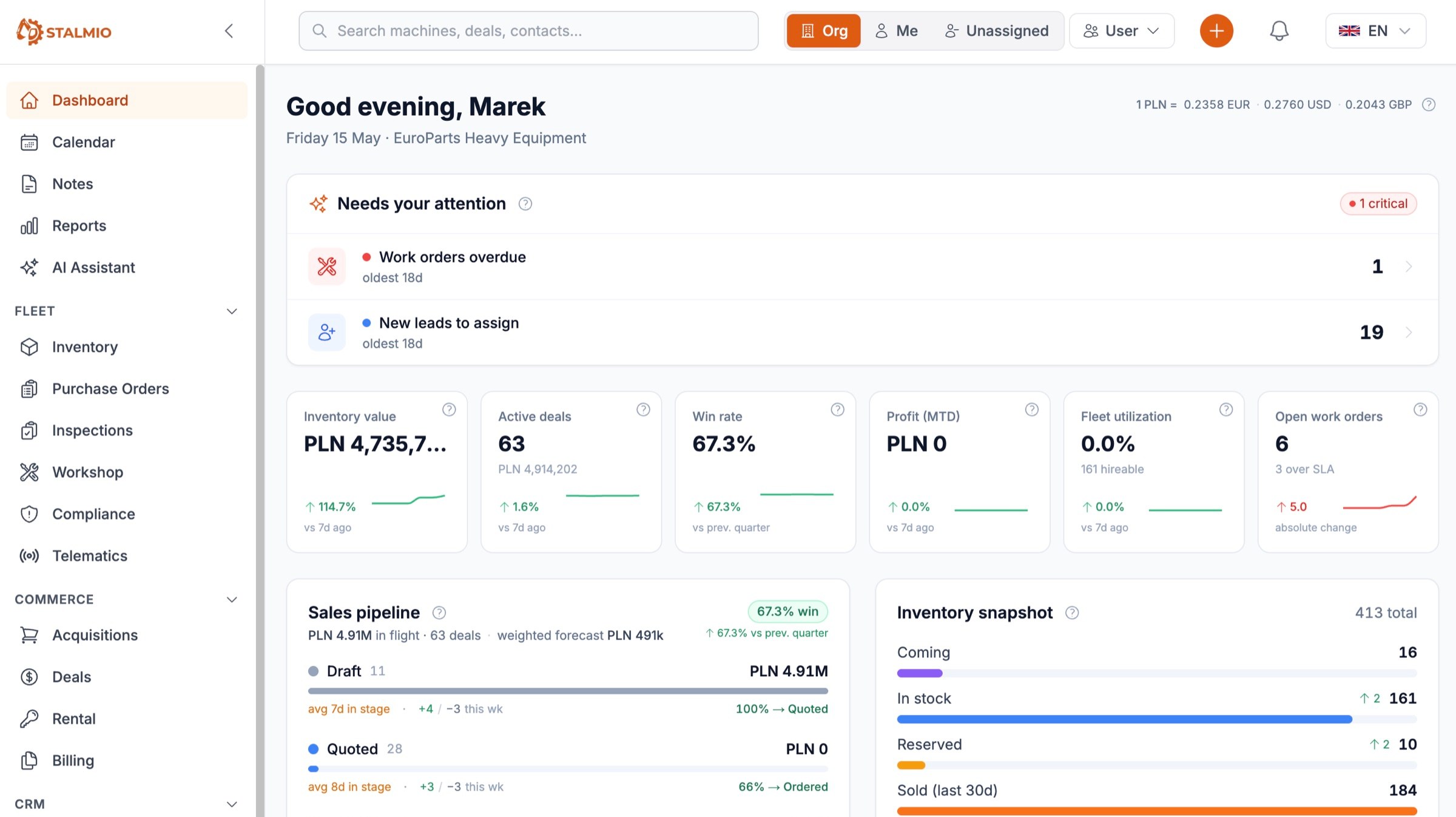The image size is (1456, 817).
Task: Click the '161 hireable' text
Action: coord(1112,469)
